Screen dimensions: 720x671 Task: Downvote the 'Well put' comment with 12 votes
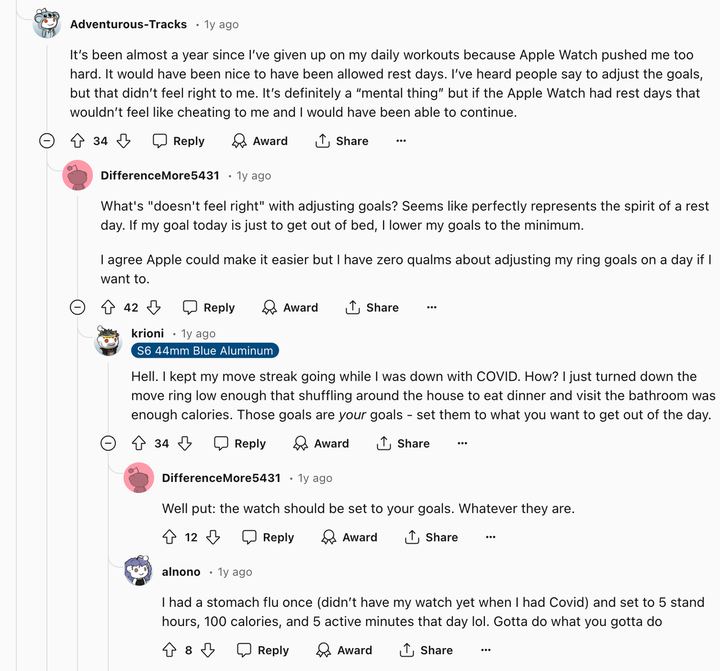click(213, 537)
